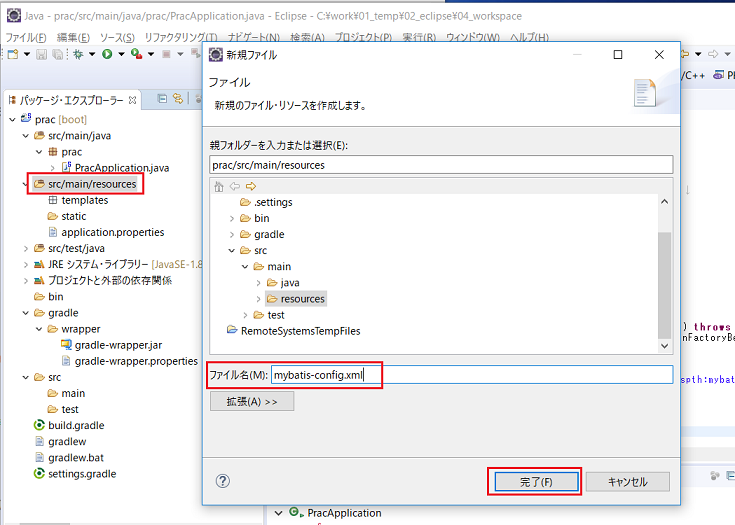This screenshot has width=735, height=525.
Task: Open the Debug dropdown arrow
Action: pyautogui.click(x=92, y=54)
